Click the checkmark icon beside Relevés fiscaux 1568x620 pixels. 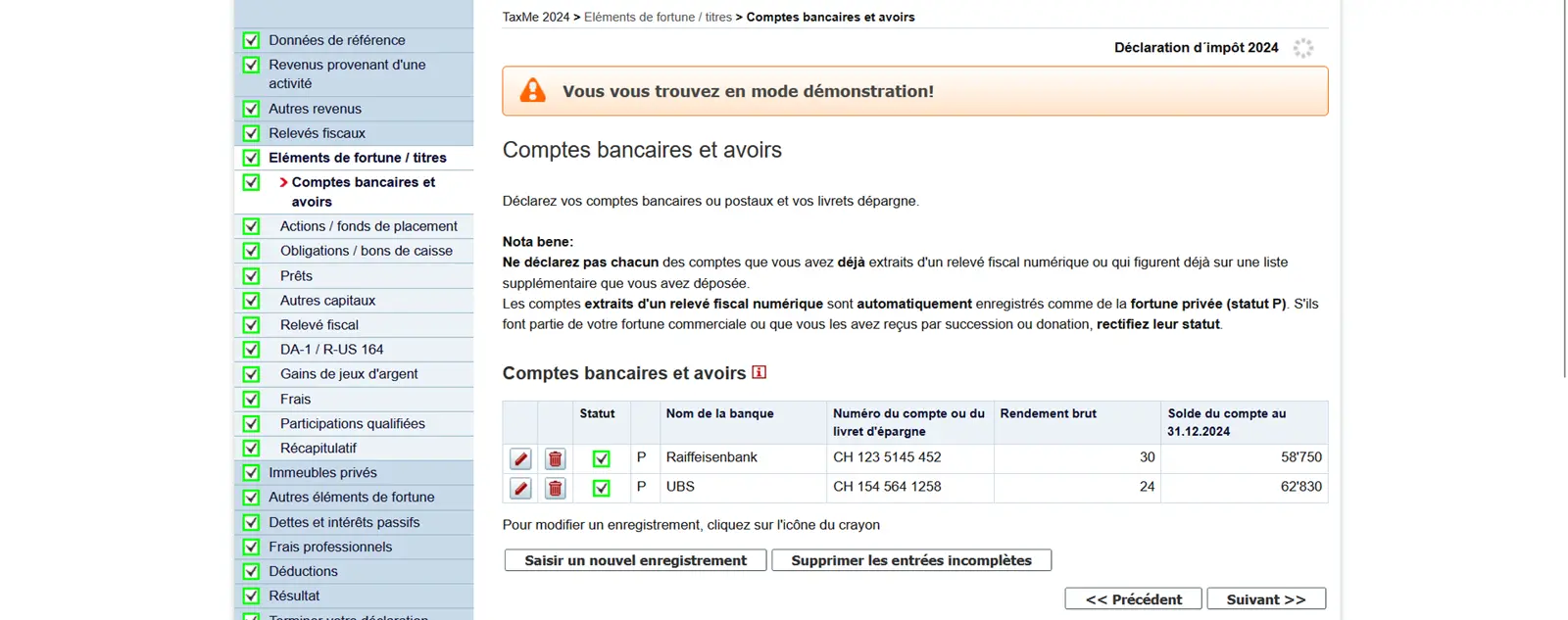(251, 133)
